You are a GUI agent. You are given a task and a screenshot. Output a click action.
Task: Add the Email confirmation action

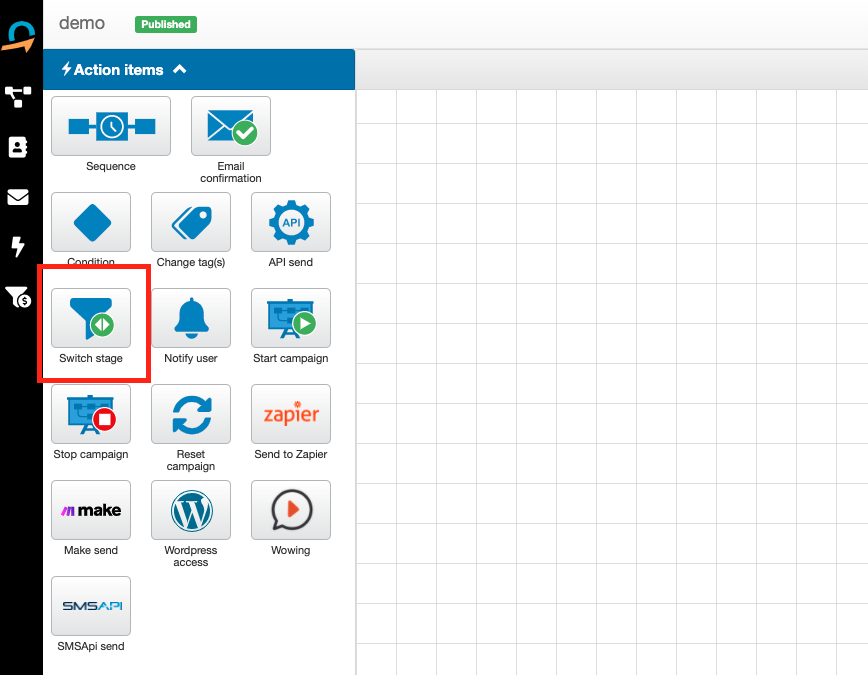coord(231,126)
